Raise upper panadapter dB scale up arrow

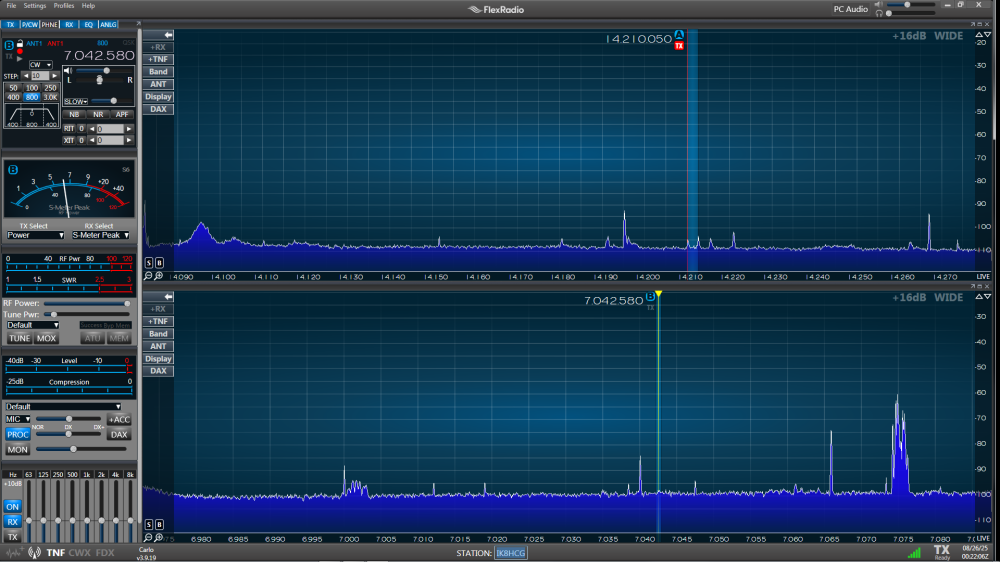980,35
